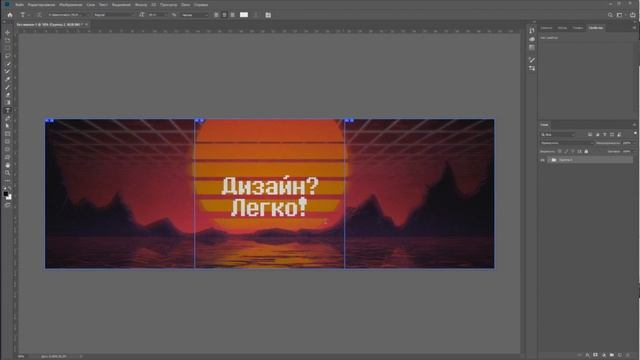Click the search icon in the top right
This screenshot has height=360, width=640.
point(610,15)
